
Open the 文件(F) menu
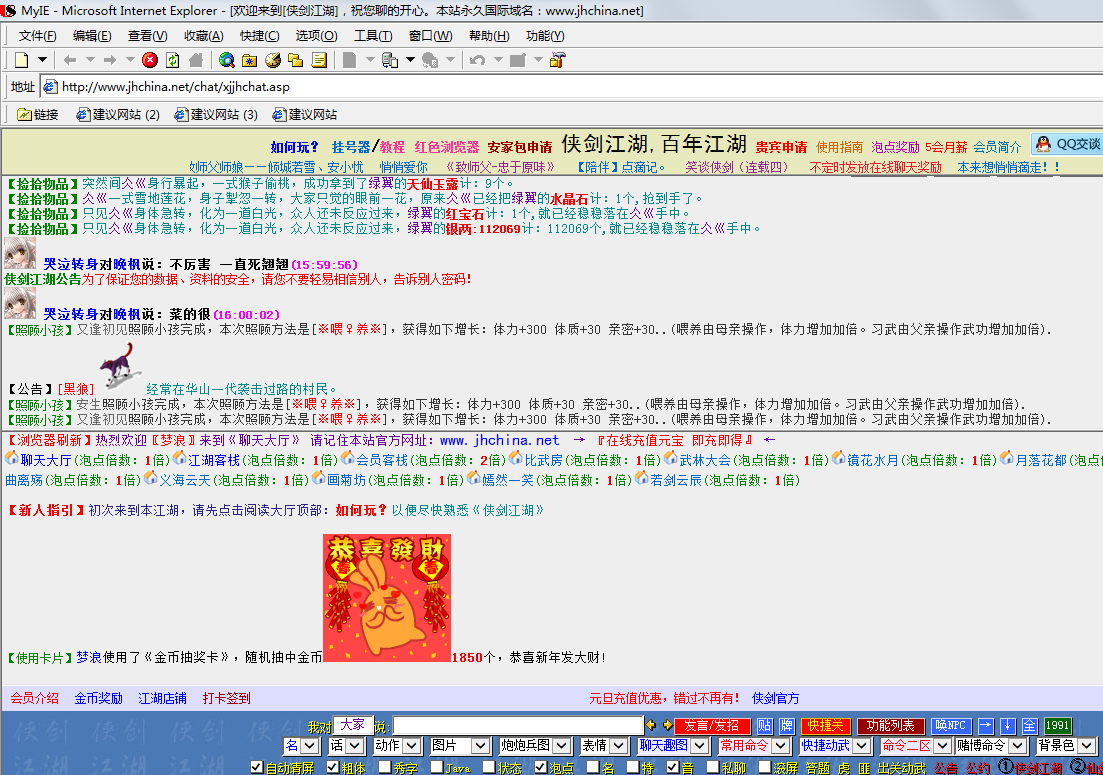pos(37,36)
